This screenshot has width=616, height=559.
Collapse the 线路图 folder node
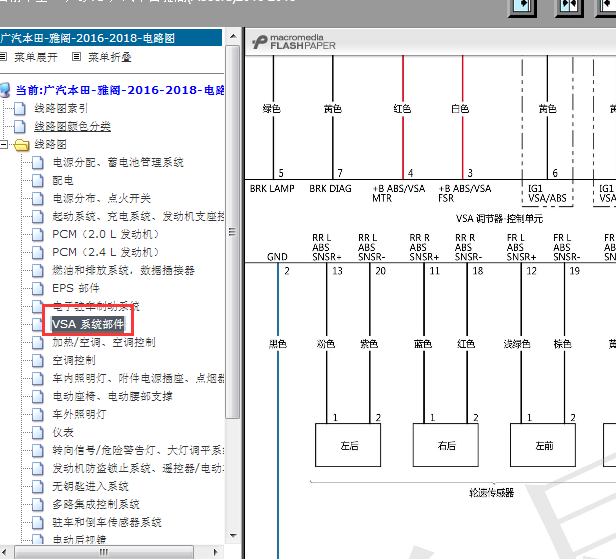(x=4, y=145)
